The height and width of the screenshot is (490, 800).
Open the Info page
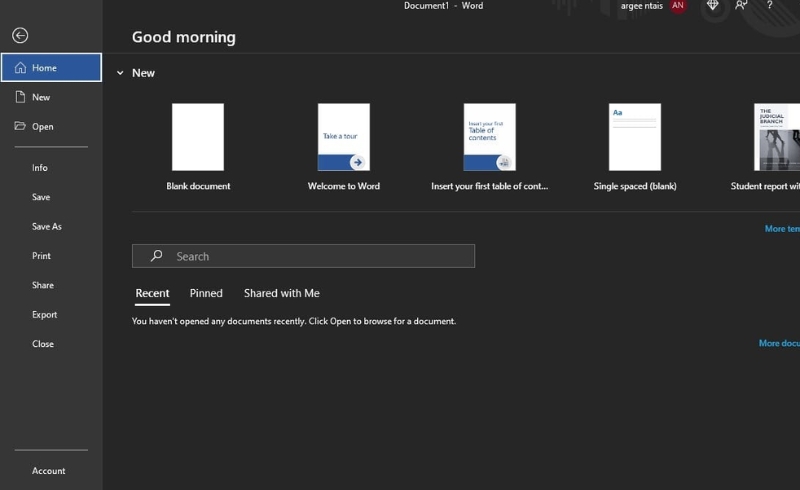pyautogui.click(x=40, y=167)
